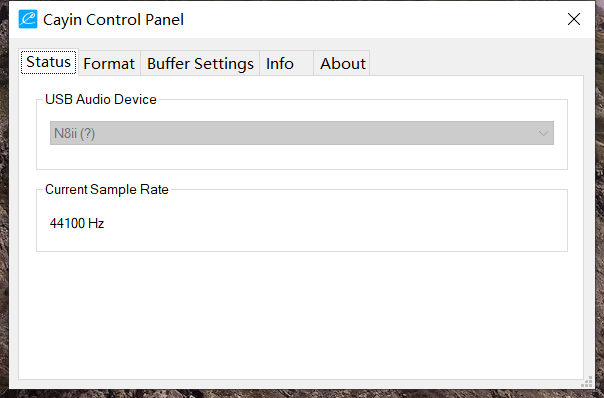Expand the USB device list chevron arrow
Screen dimensions: 604x398
[x=543, y=134]
